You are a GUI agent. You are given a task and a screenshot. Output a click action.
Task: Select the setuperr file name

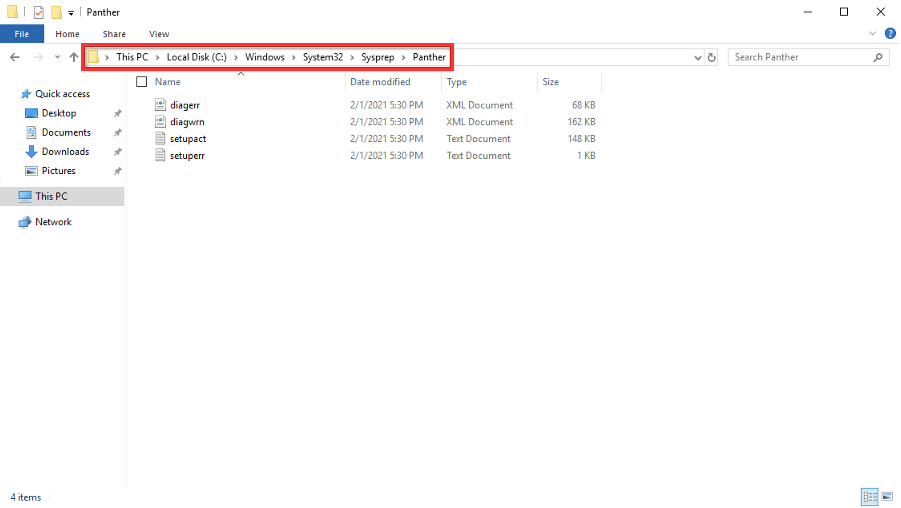(x=187, y=156)
